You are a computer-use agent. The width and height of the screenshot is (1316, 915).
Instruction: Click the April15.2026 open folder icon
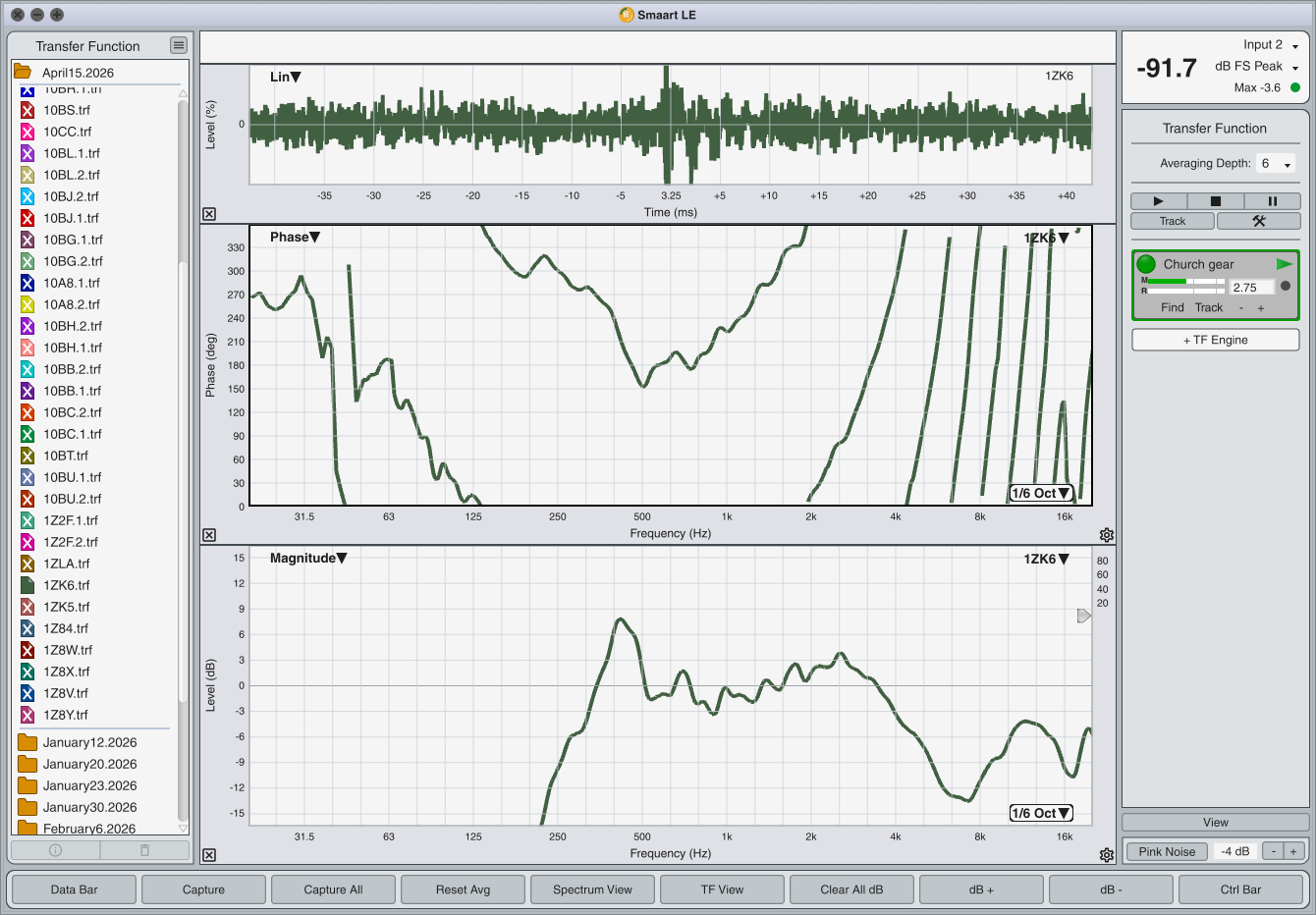click(x=22, y=72)
